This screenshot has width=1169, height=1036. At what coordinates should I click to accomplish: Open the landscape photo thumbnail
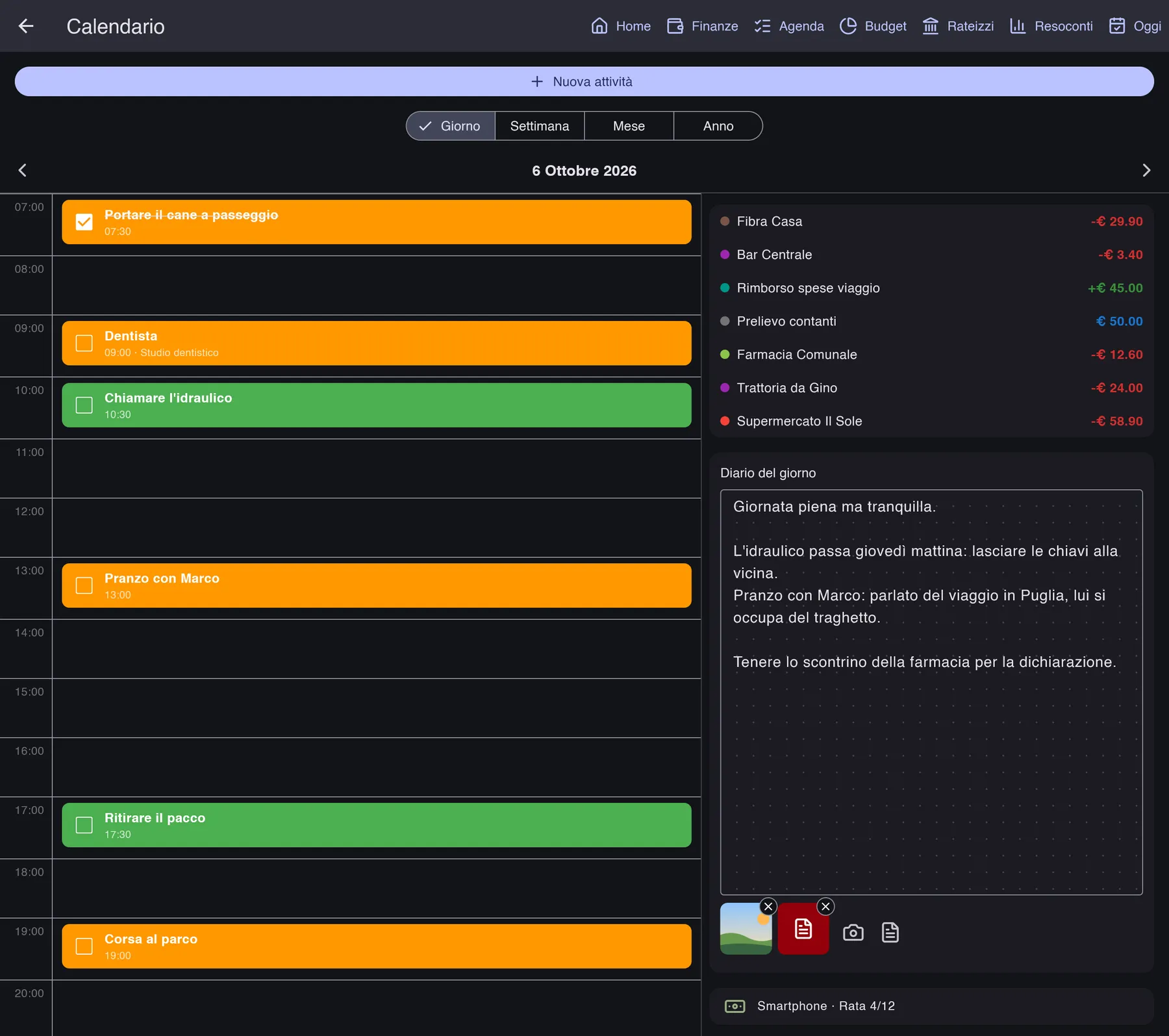[x=746, y=929]
